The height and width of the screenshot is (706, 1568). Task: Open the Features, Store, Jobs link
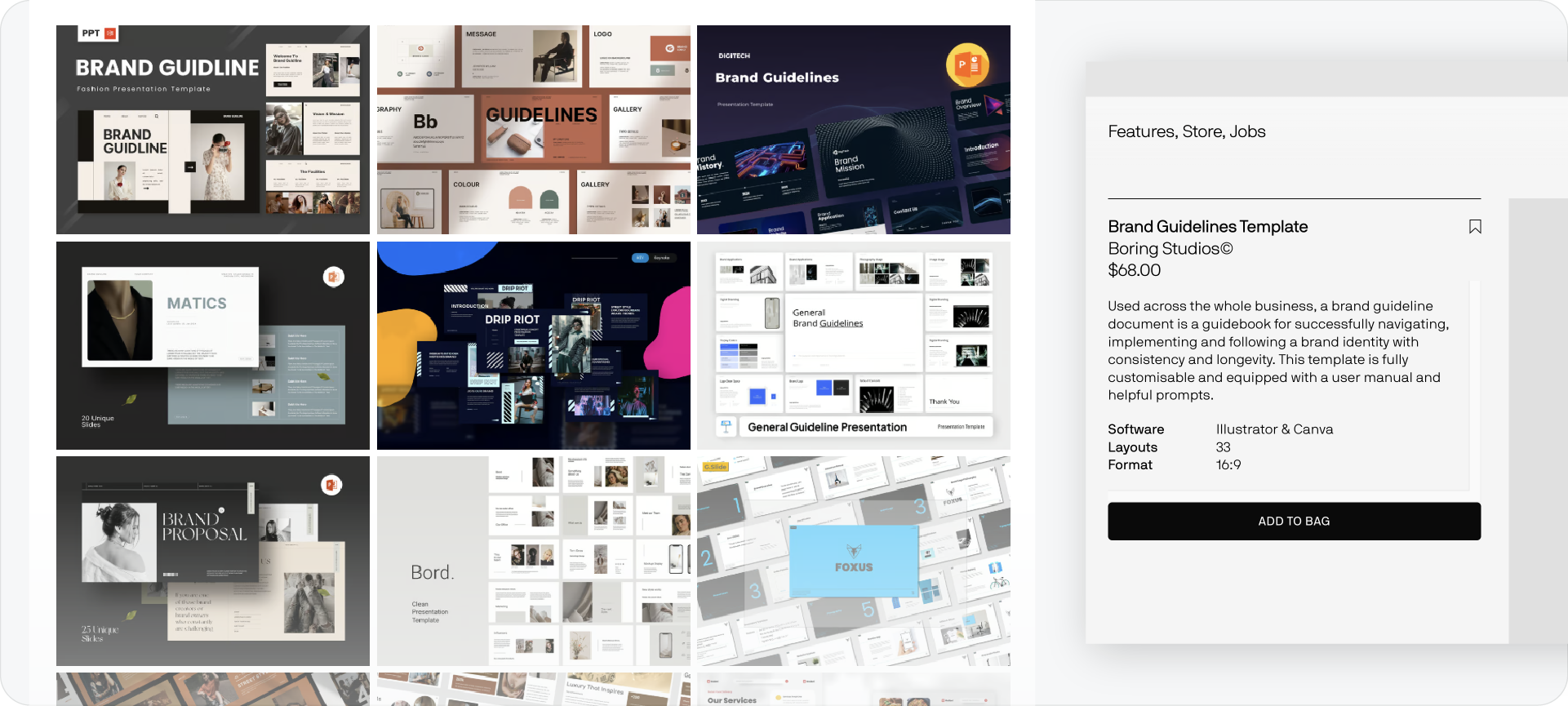(x=1186, y=131)
